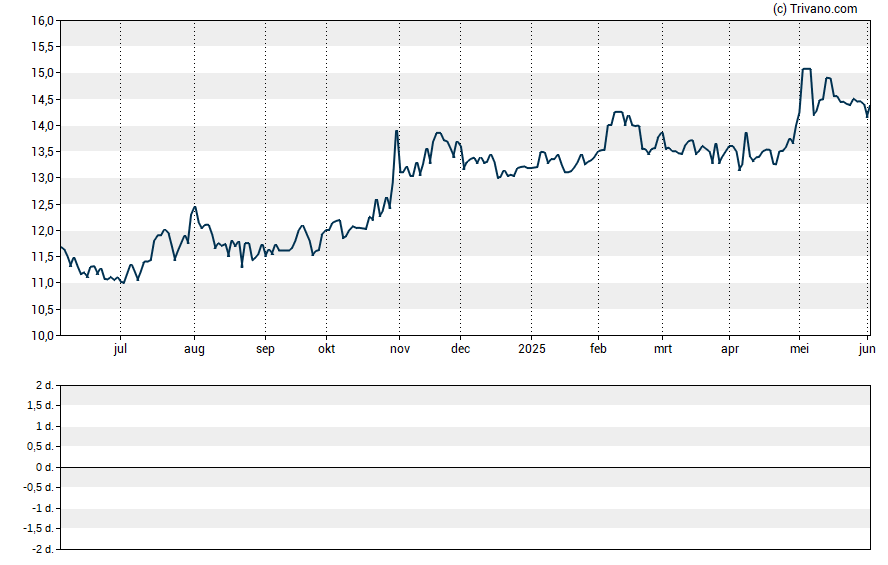Select the 12,0 price axis value
This screenshot has width=888, height=565.
pos(42,230)
